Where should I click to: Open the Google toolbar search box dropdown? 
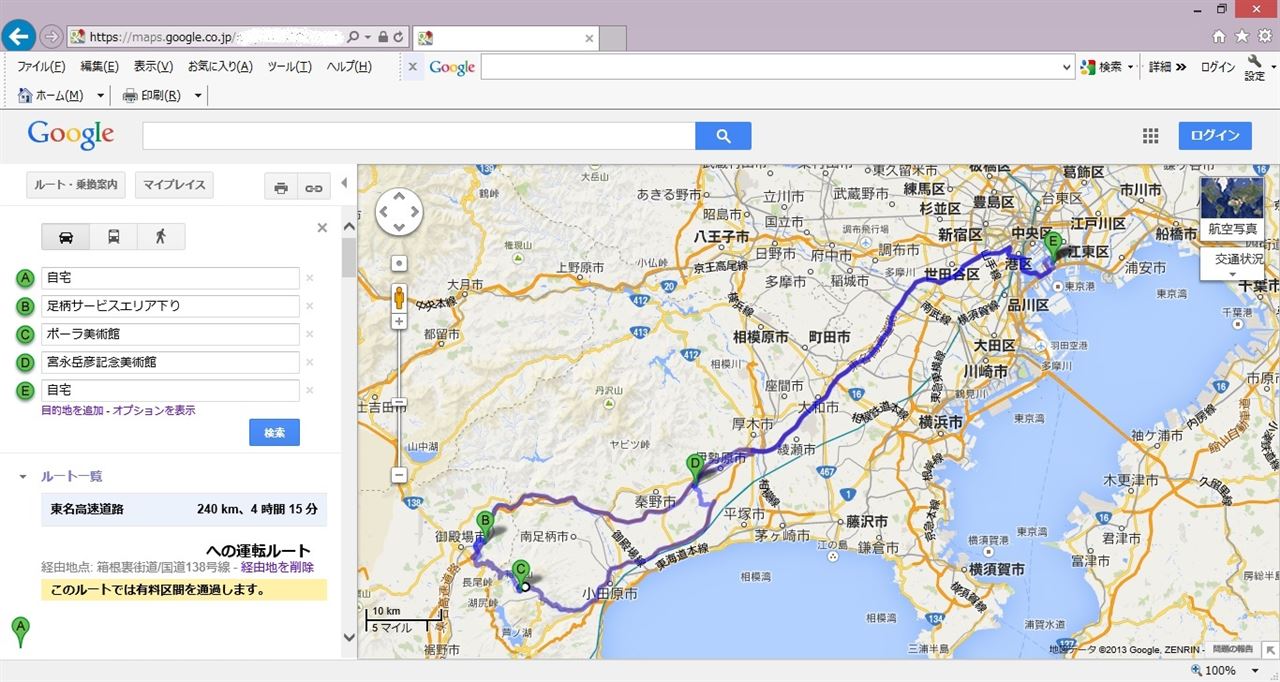(1067, 67)
